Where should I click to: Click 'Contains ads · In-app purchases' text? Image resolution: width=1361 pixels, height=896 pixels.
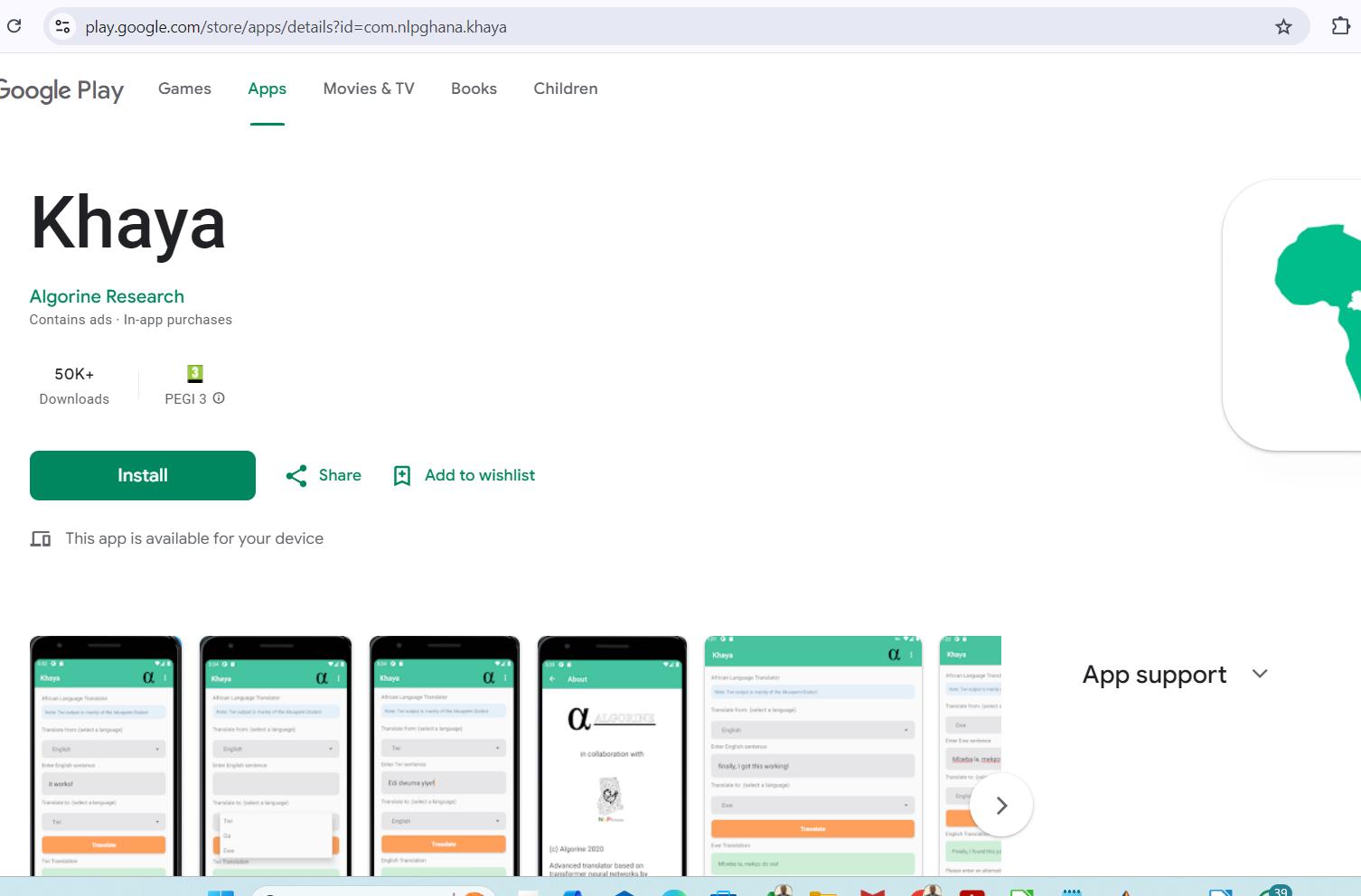coord(131,320)
